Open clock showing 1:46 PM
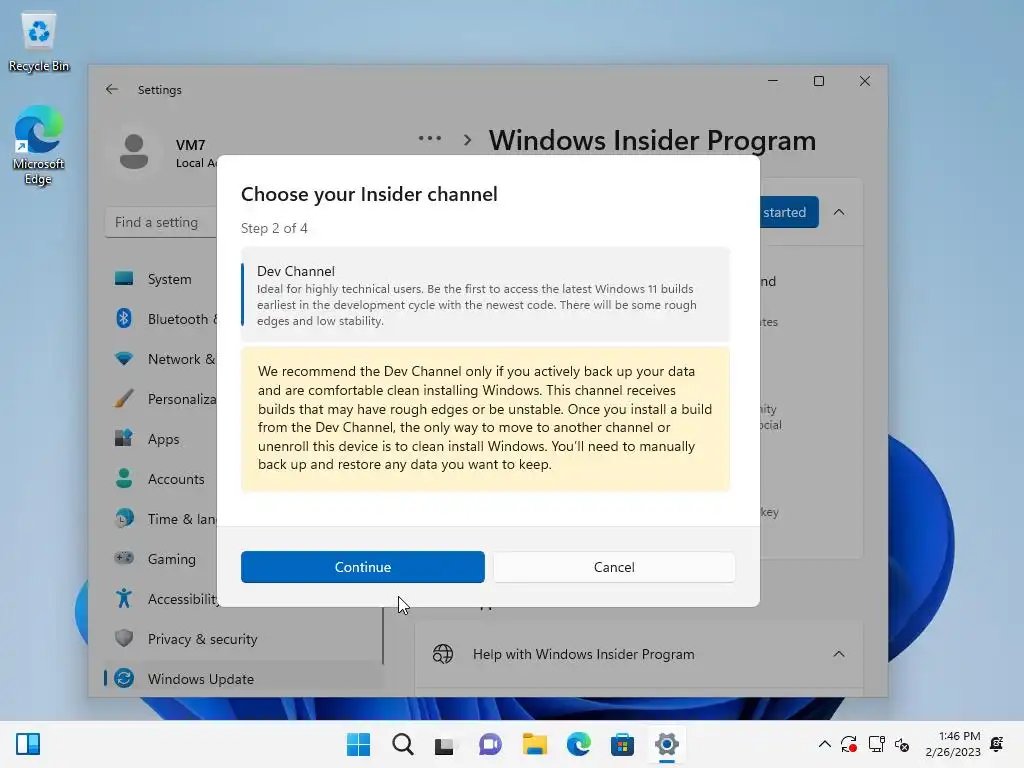Viewport: 1024px width, 768px height. pos(953,744)
